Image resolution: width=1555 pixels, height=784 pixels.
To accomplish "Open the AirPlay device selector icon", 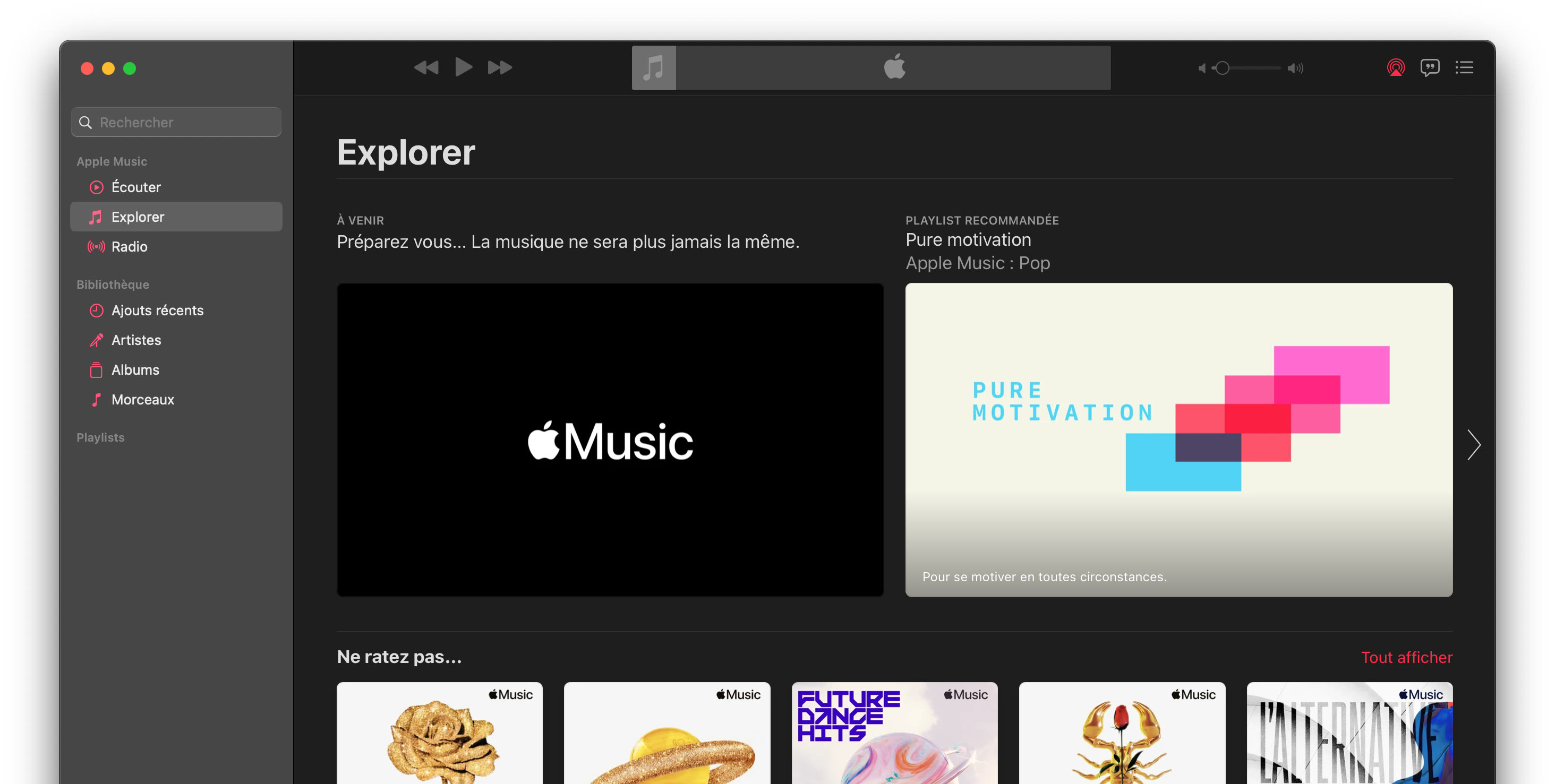I will 1395,67.
